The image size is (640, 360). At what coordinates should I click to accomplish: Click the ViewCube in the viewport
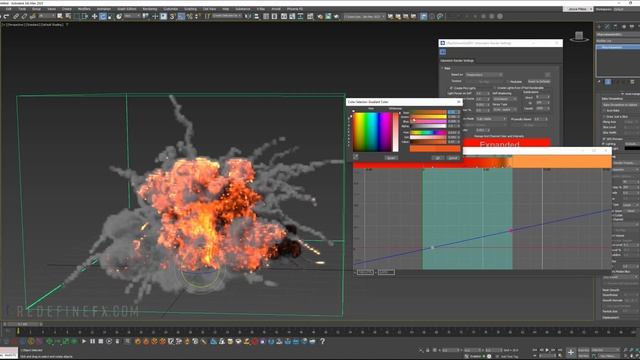click(579, 37)
